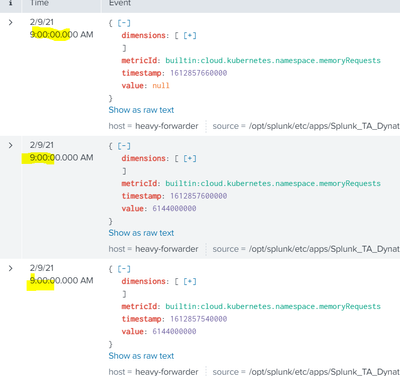Click source path in first event
The width and height of the screenshot is (400, 376).
[x=324, y=126]
